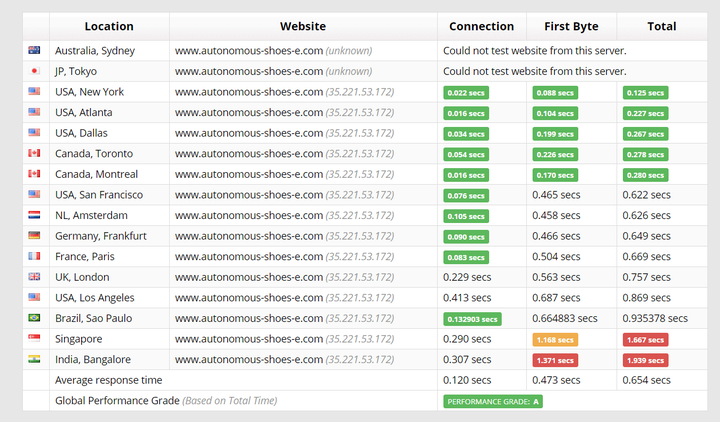Image resolution: width=720 pixels, height=422 pixels.
Task: Click London's 0.757 secs total value
Action: coord(647,277)
